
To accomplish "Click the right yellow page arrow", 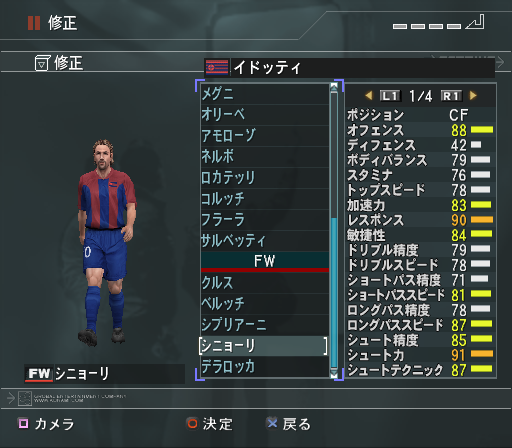I will (473, 96).
